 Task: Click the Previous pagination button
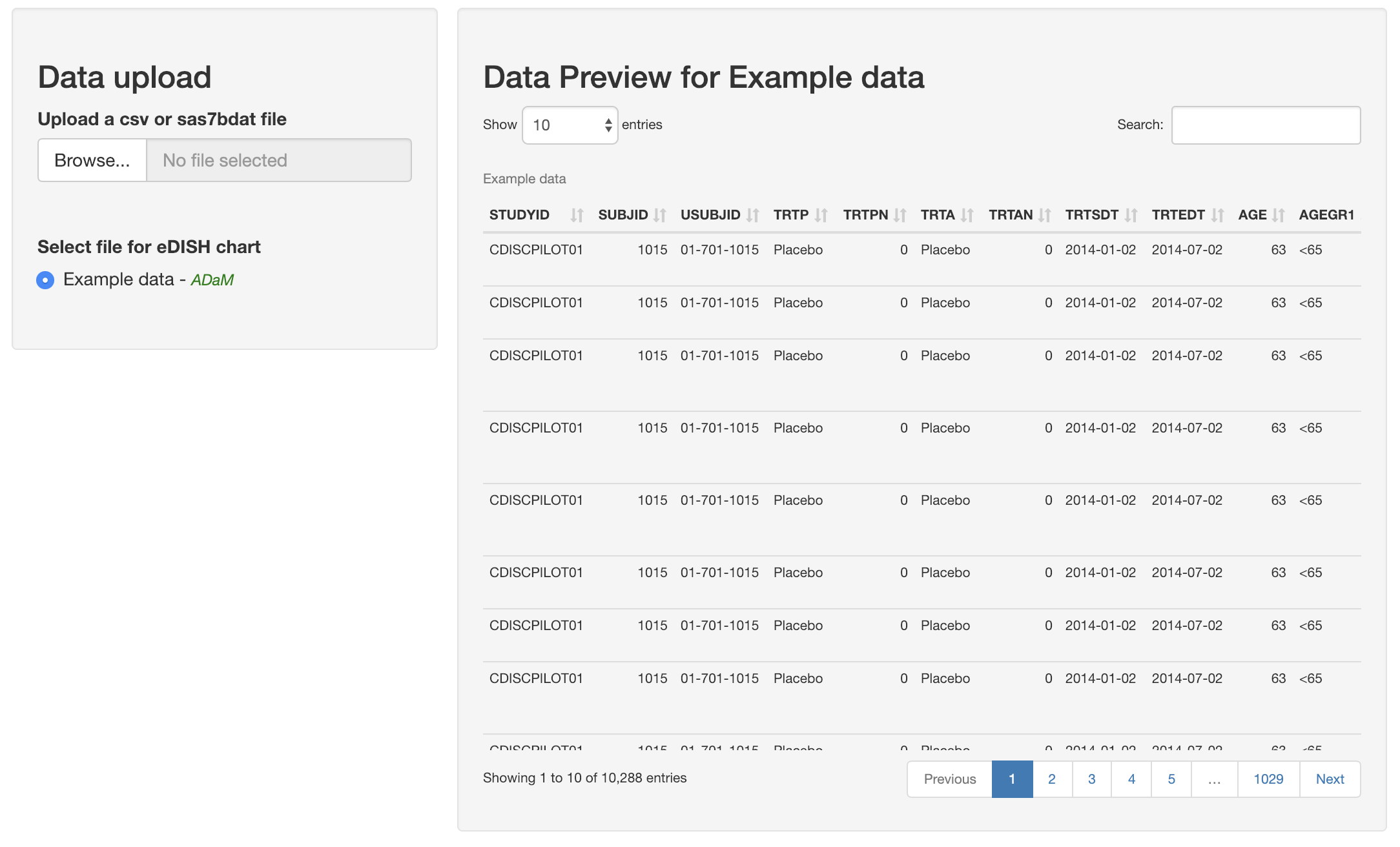point(949,779)
